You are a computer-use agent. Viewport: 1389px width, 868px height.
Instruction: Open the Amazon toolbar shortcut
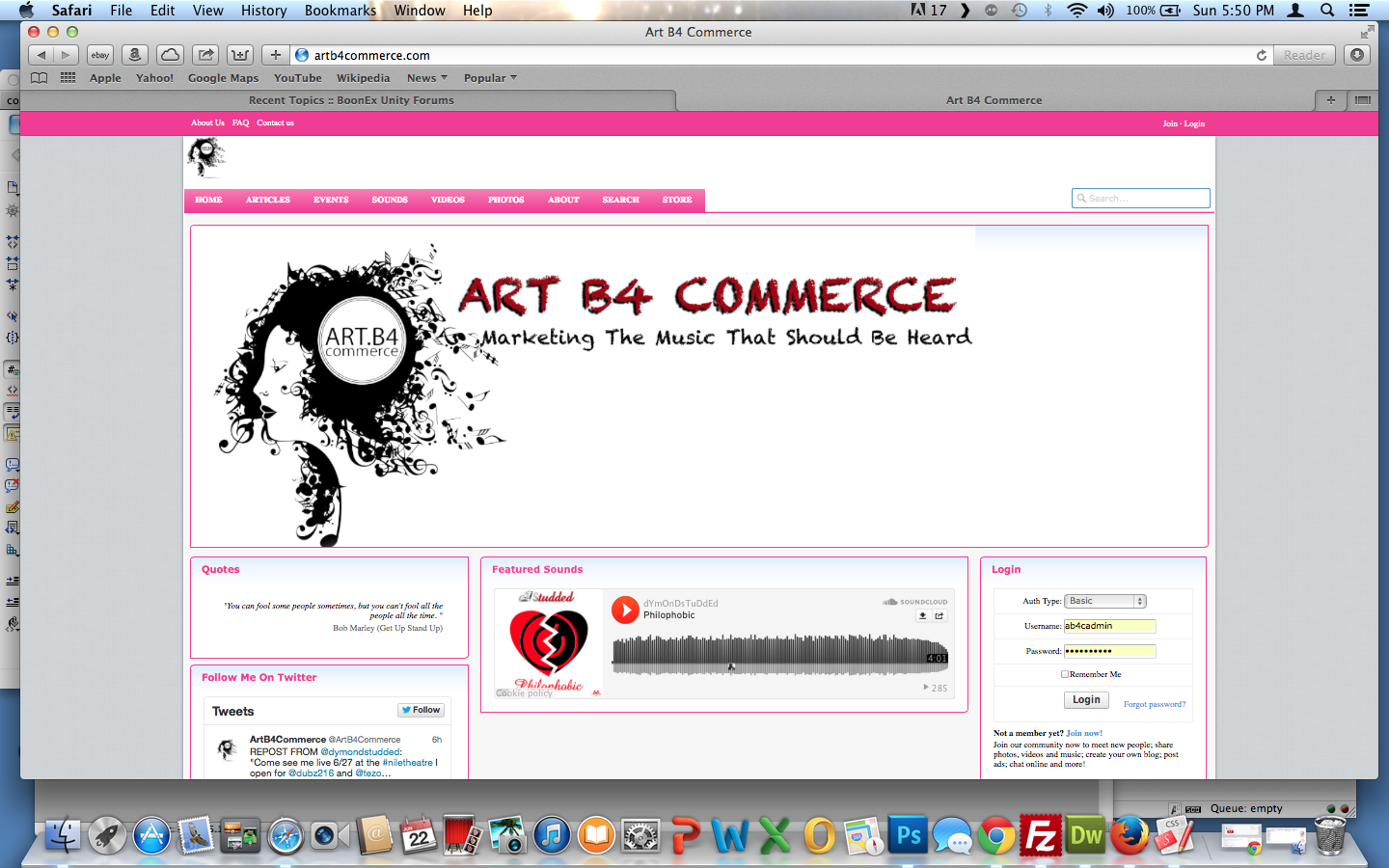pyautogui.click(x=135, y=55)
